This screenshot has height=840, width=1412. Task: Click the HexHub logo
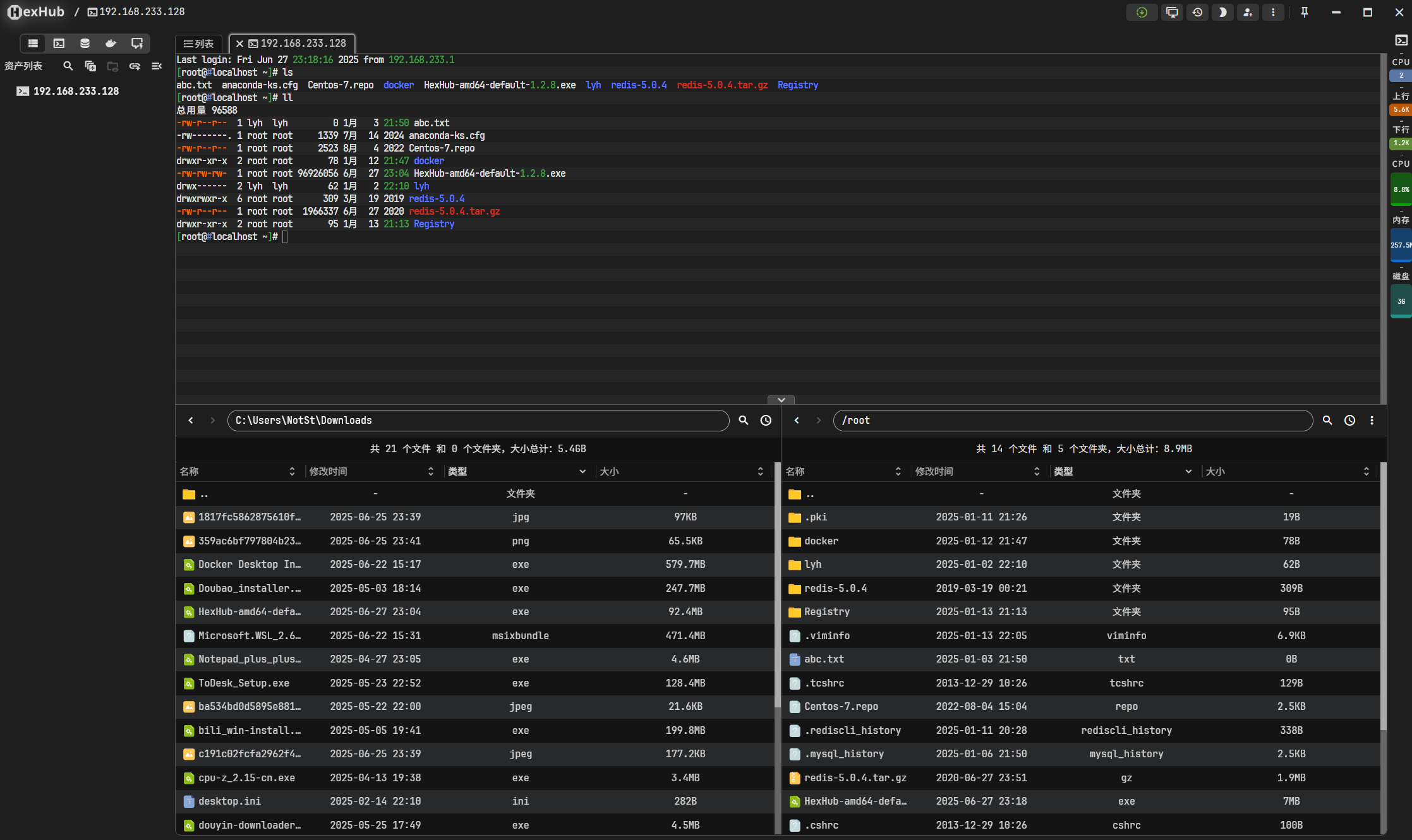(36, 11)
